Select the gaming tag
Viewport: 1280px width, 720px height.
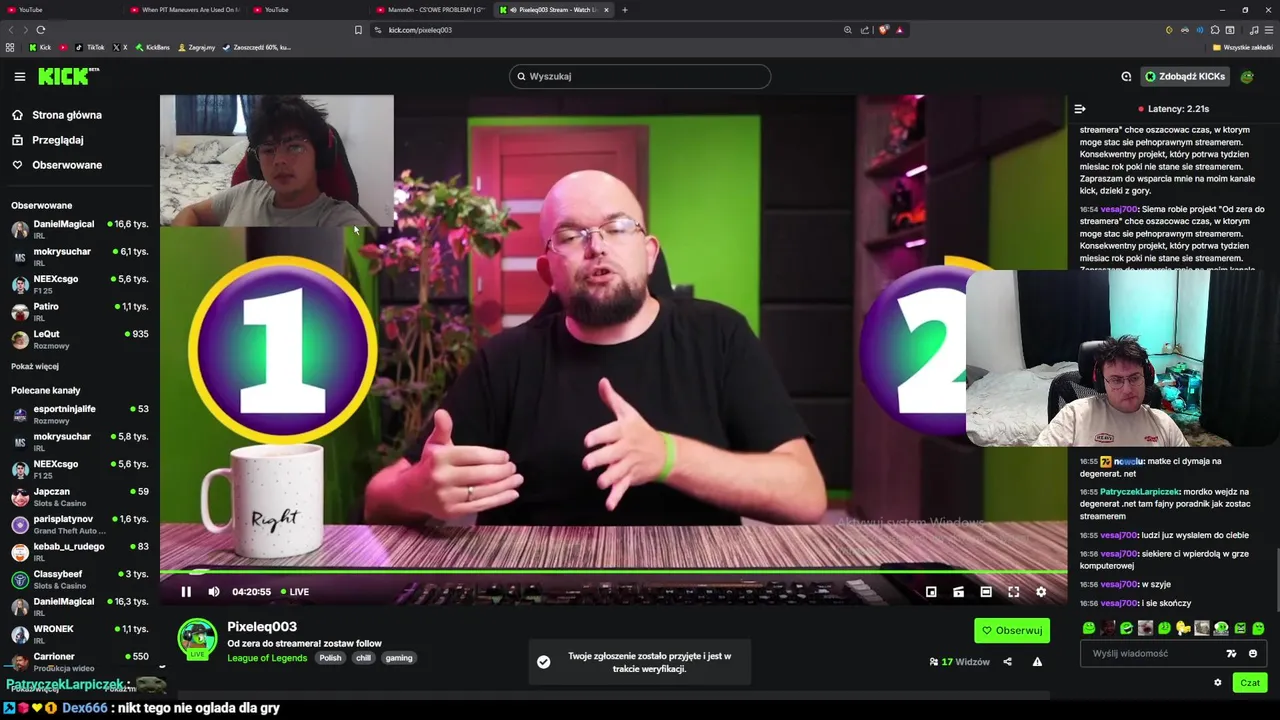(399, 658)
